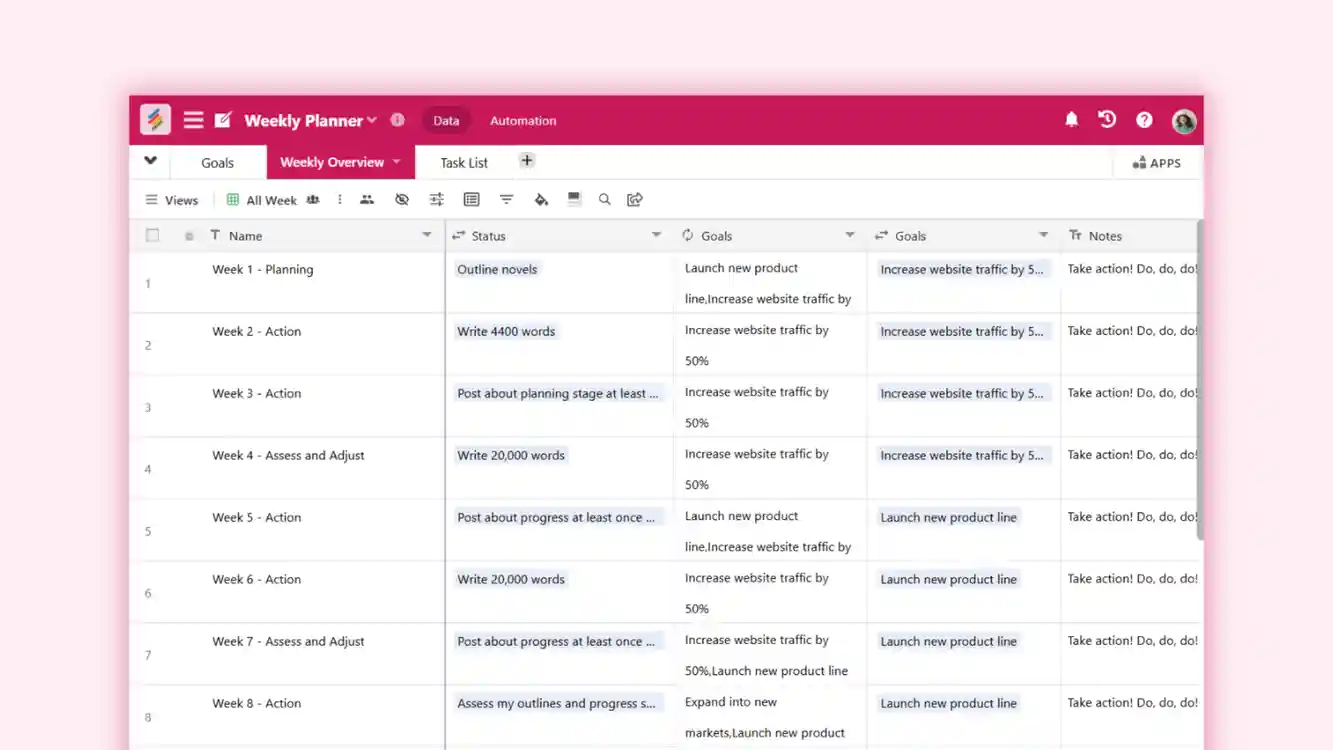Open the revision history icon
Viewport: 1333px width, 750px height.
point(1107,119)
